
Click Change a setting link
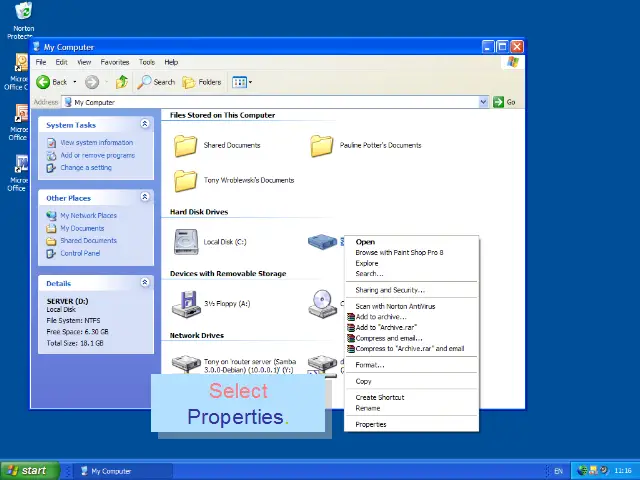pos(86,167)
